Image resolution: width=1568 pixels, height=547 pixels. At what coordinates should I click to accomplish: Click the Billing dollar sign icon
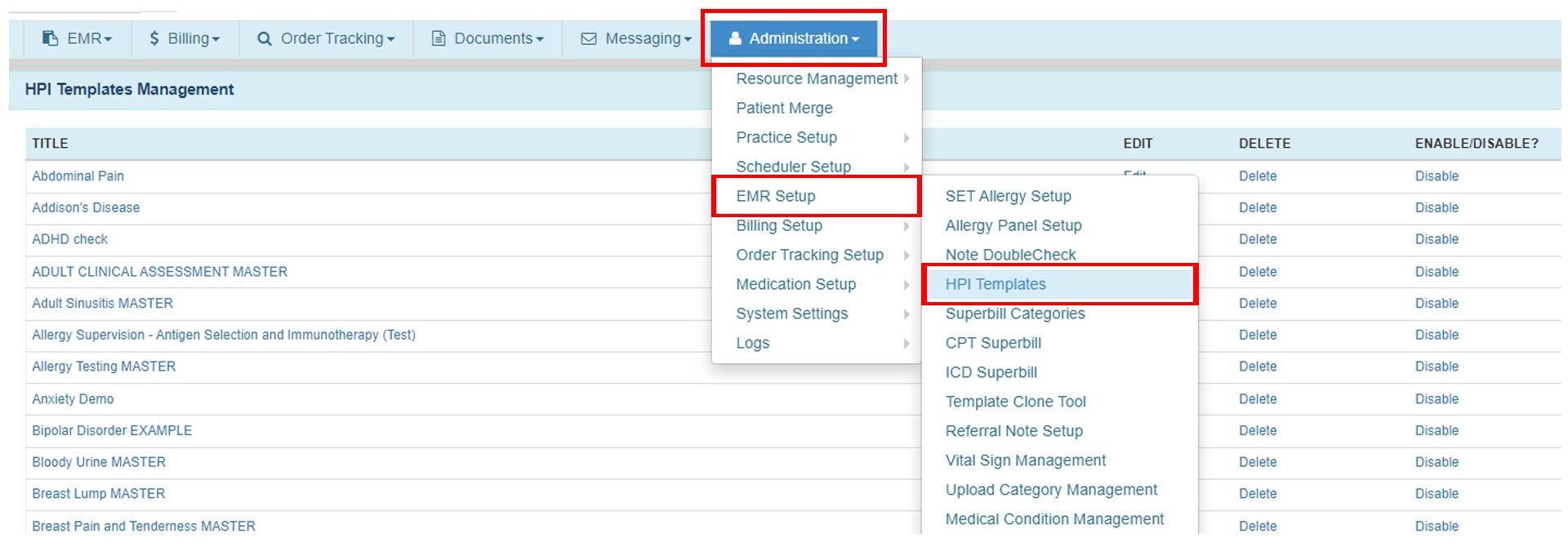[x=154, y=38]
